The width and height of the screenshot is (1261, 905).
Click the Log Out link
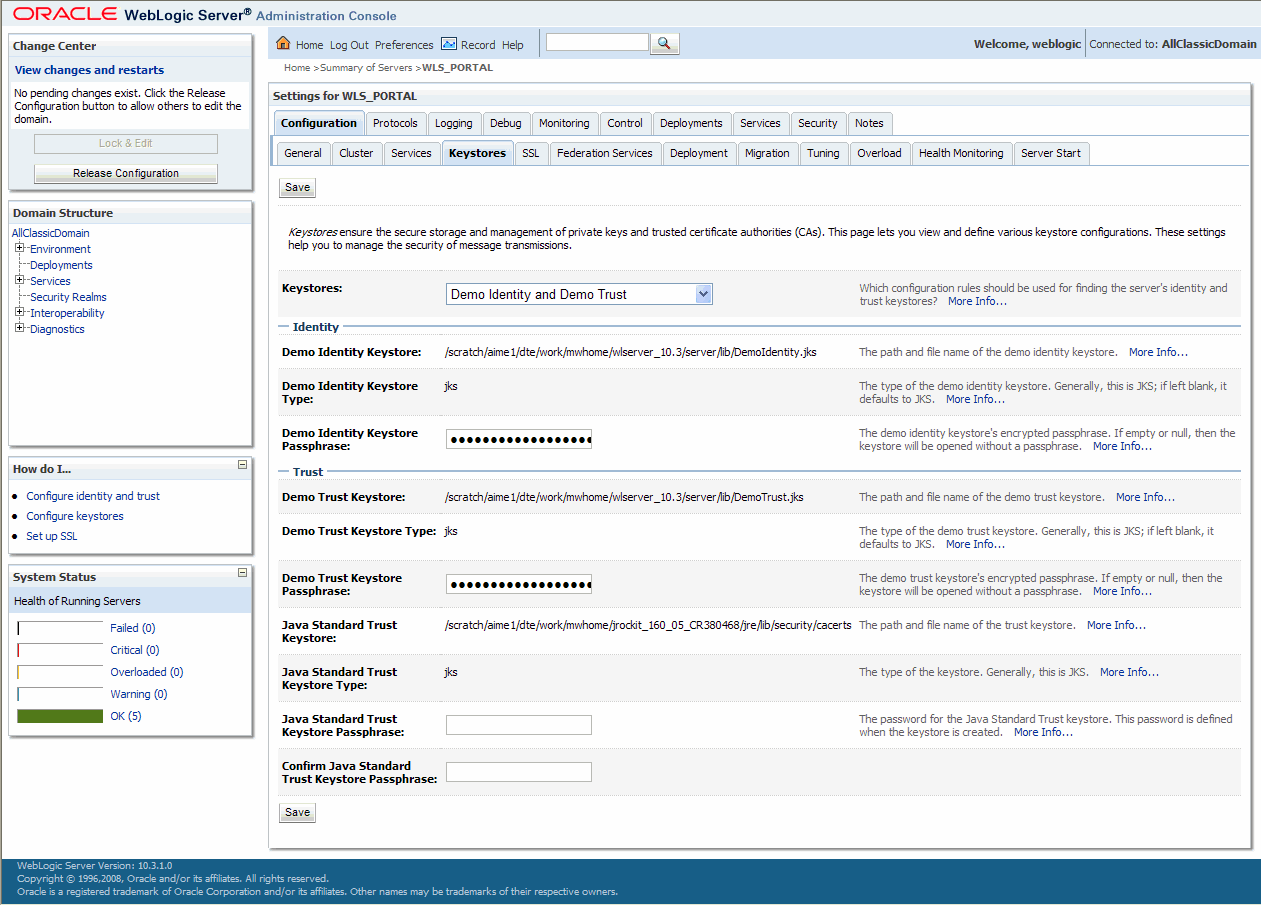coord(349,45)
